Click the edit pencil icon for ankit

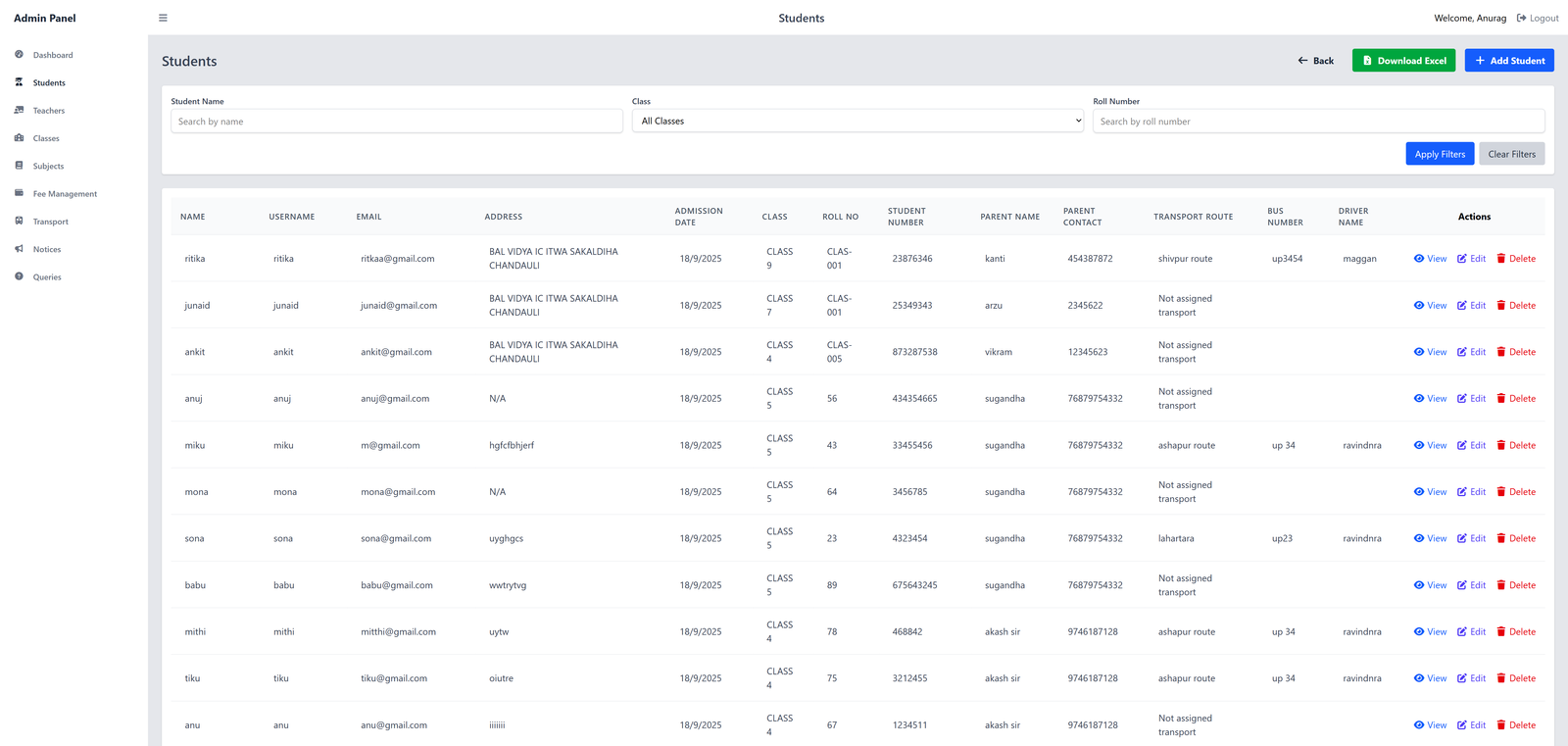1462,352
